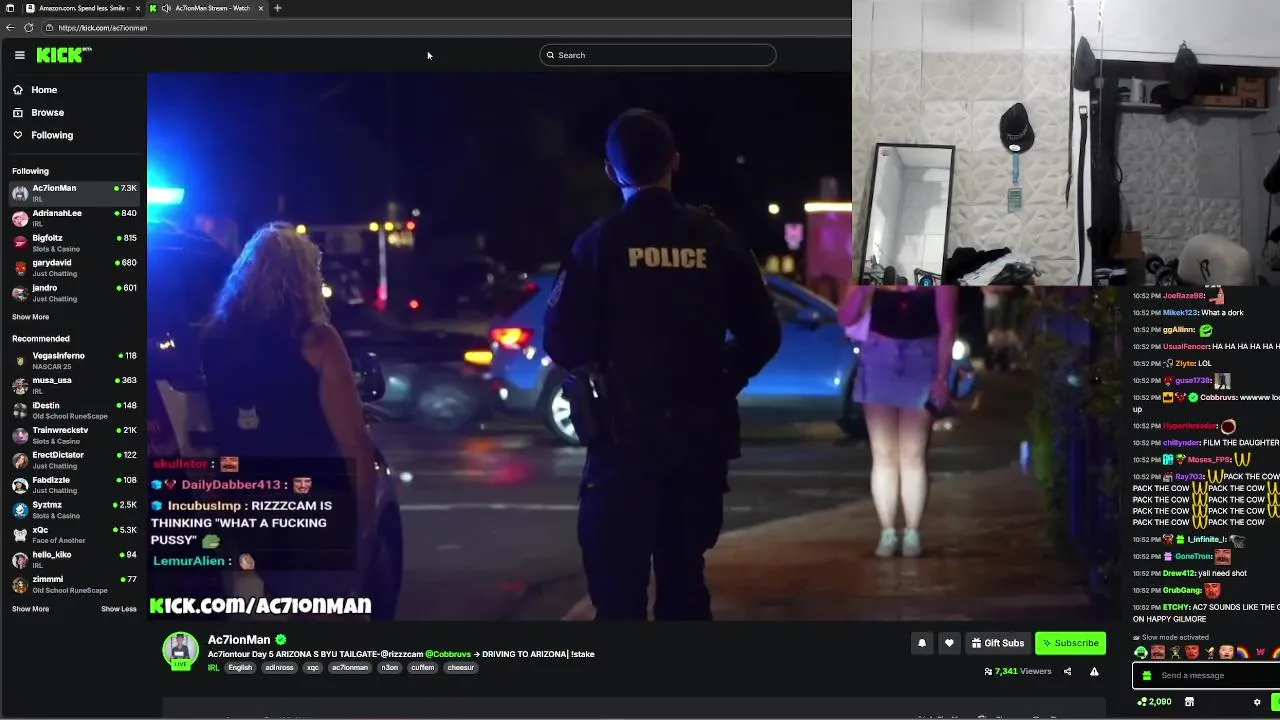The height and width of the screenshot is (720, 1280).
Task: Open hello_kiko recommended channel
Action: (74, 559)
